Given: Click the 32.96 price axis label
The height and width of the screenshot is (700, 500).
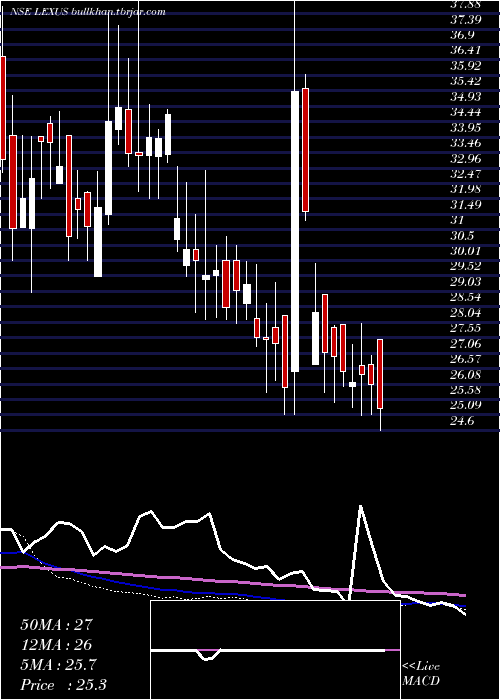Looking at the screenshot, I should 465,158.
